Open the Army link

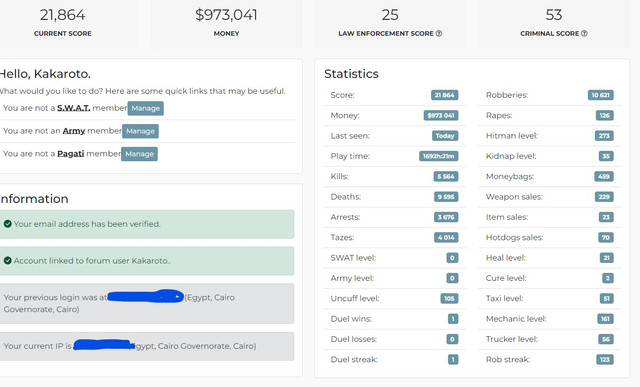[x=74, y=131]
